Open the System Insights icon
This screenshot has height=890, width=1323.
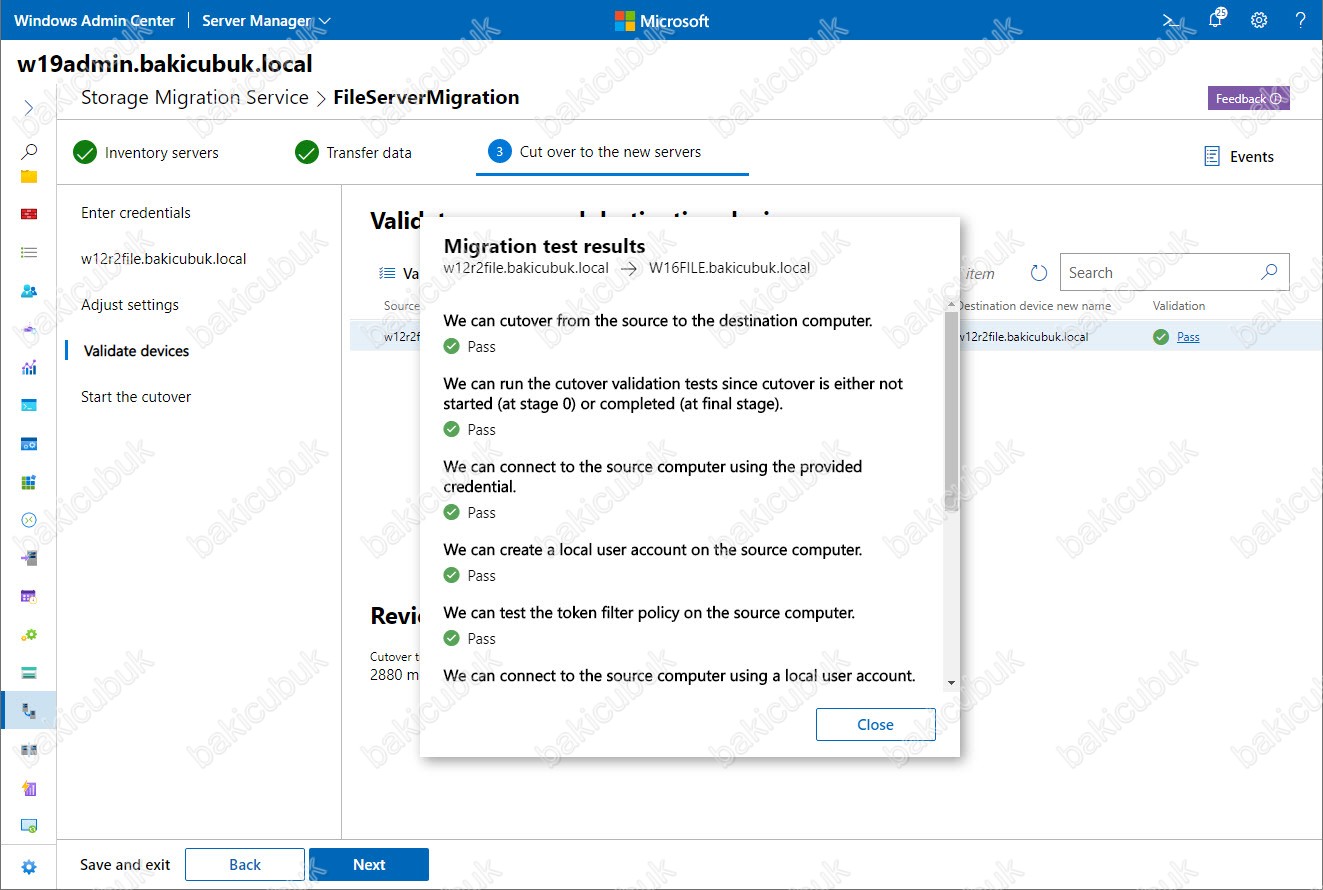click(x=29, y=787)
